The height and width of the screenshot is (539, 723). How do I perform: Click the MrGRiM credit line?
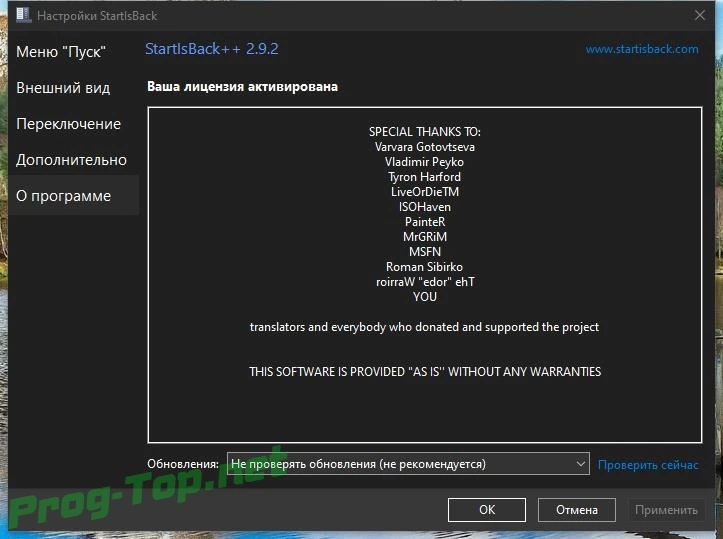coord(425,237)
